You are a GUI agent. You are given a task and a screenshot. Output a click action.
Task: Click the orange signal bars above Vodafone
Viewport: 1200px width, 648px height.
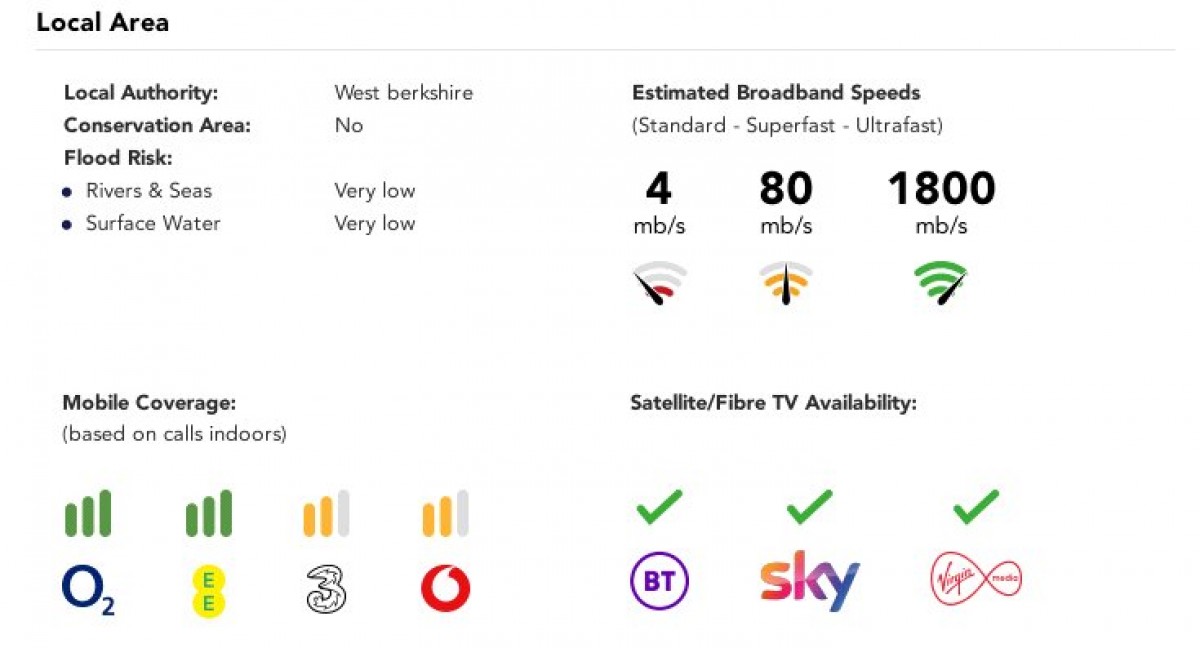[446, 514]
